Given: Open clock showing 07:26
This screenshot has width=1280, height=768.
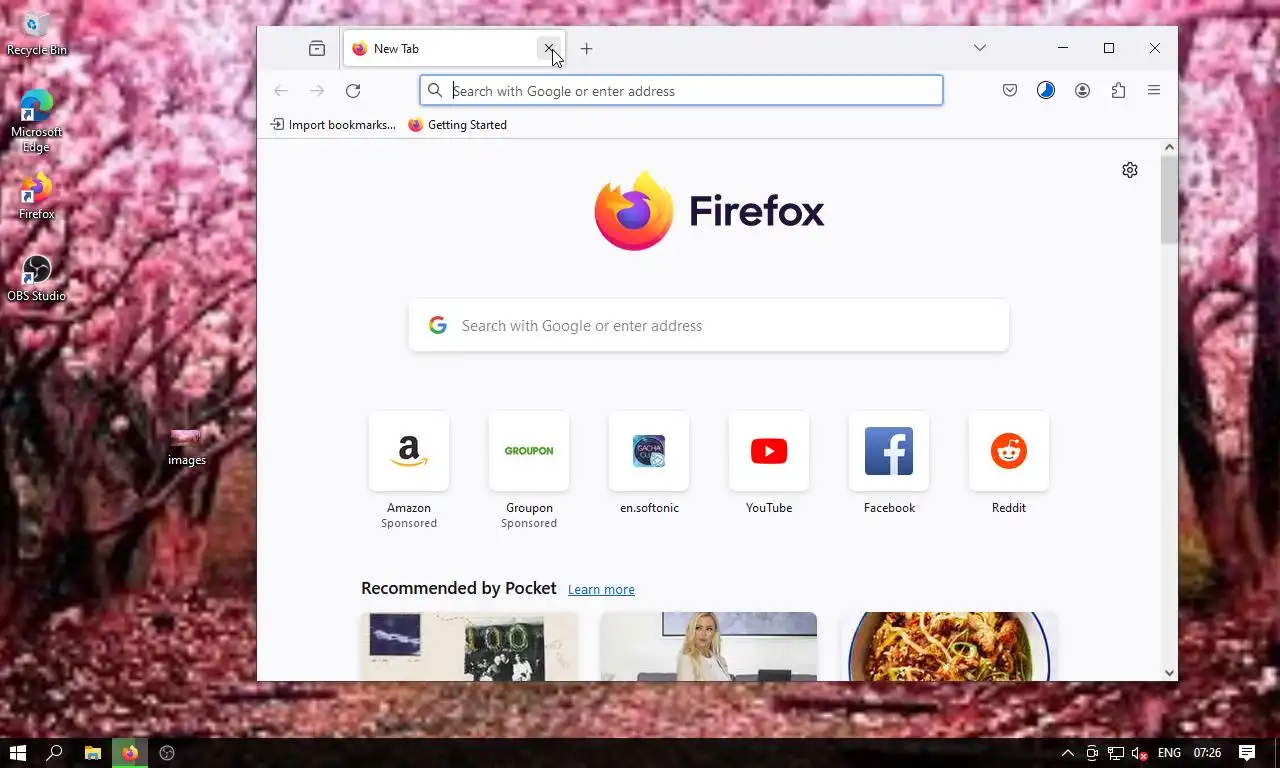Looking at the screenshot, I should [1207, 753].
